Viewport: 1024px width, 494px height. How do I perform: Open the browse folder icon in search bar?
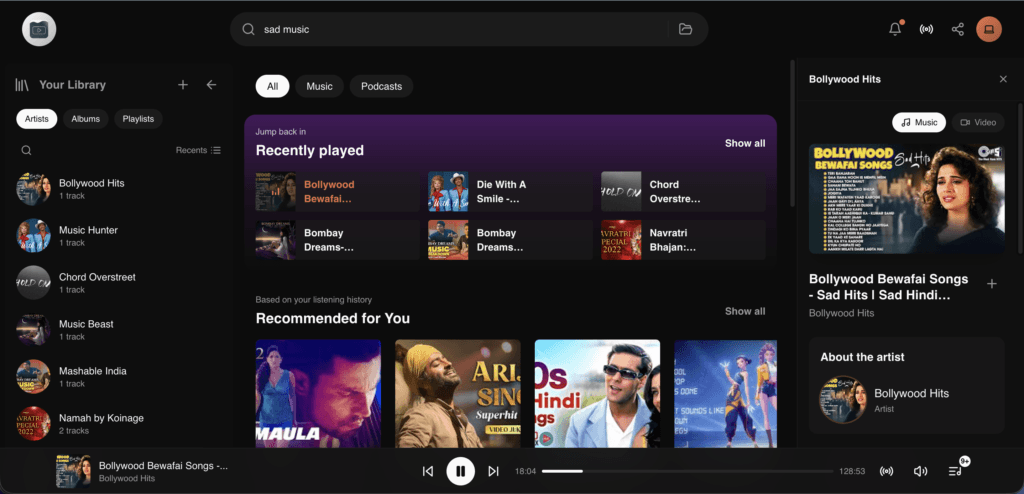685,29
